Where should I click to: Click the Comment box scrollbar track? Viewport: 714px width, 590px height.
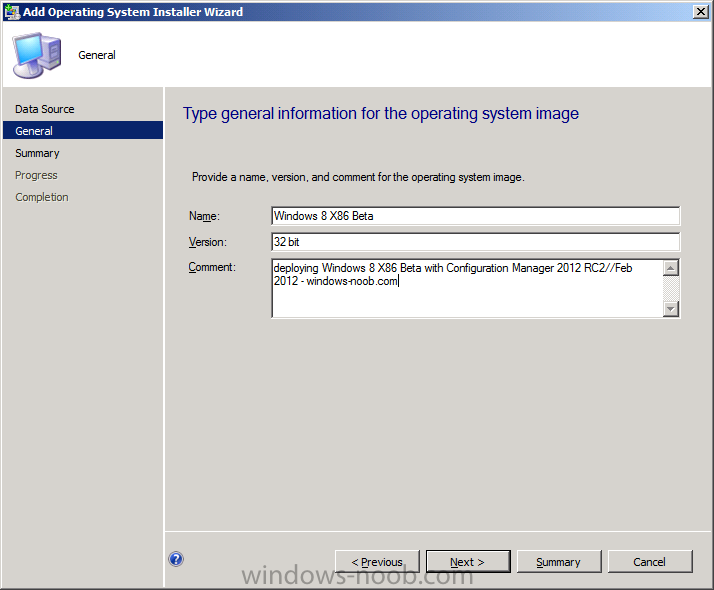pos(671,289)
